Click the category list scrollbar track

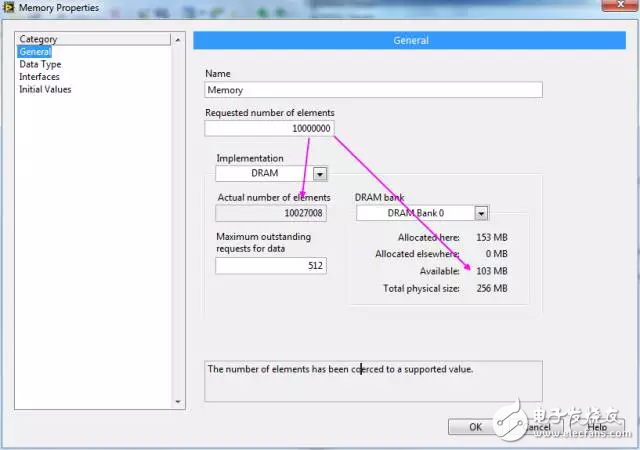tap(179, 220)
